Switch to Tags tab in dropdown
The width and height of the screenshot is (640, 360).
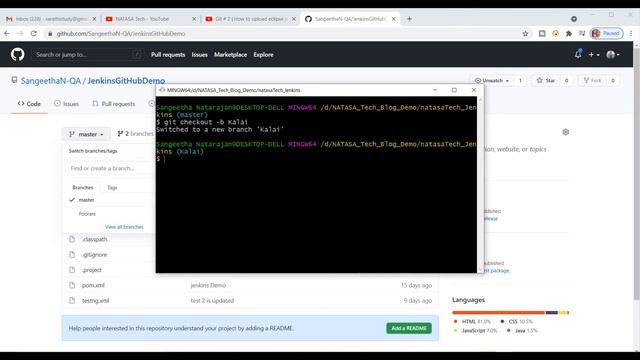point(112,187)
